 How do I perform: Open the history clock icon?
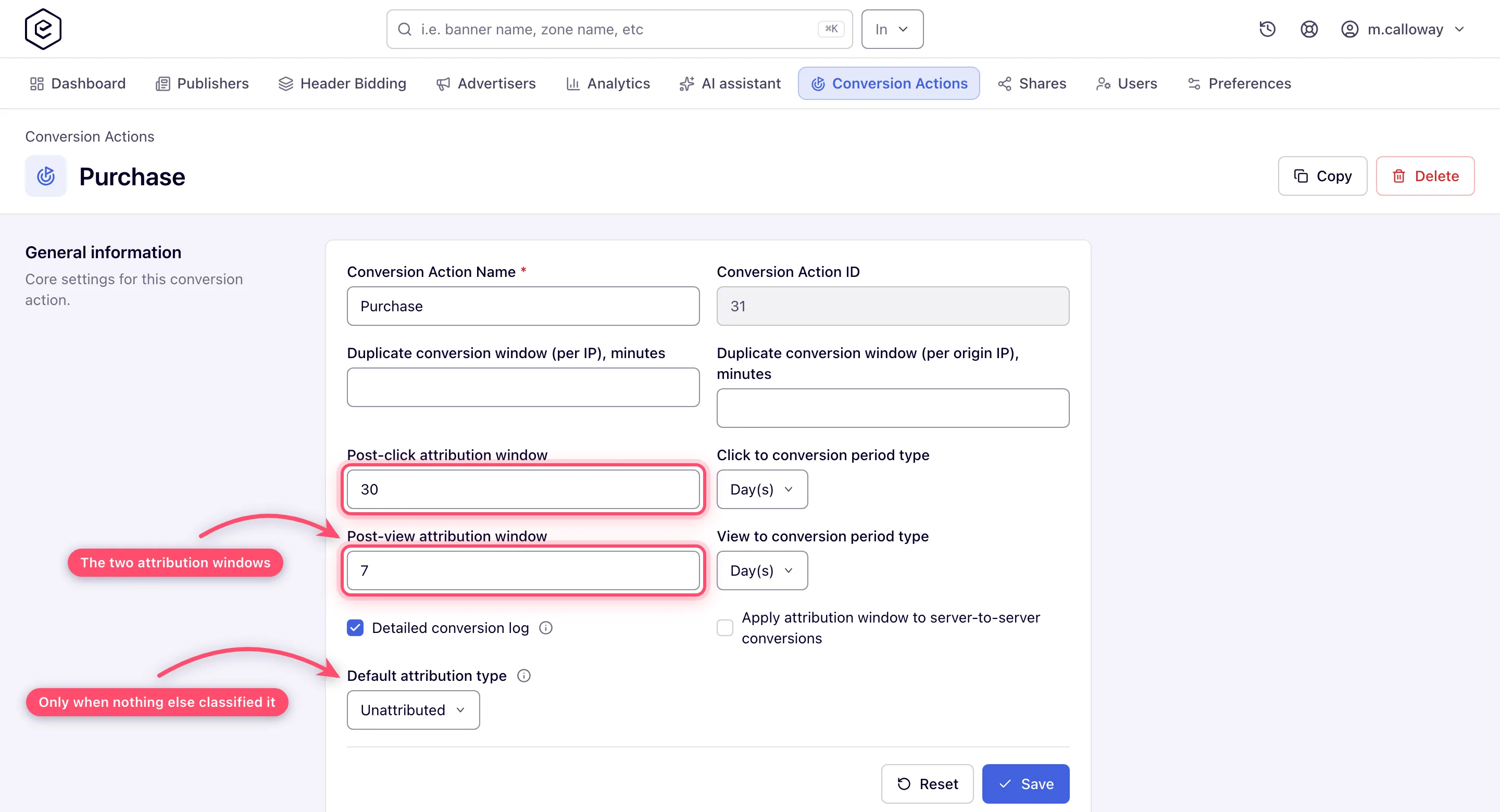pyautogui.click(x=1267, y=29)
